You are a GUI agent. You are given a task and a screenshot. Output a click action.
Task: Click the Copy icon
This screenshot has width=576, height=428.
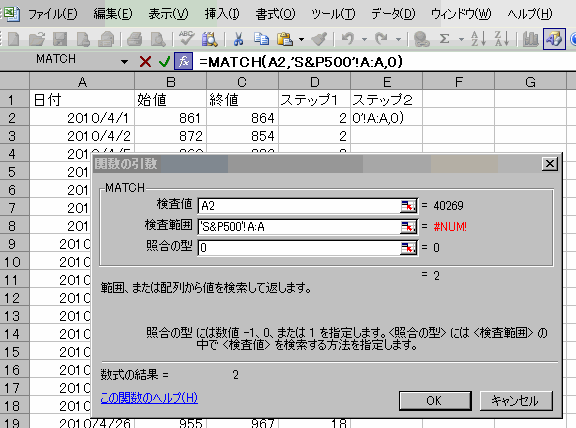click(x=262, y=39)
